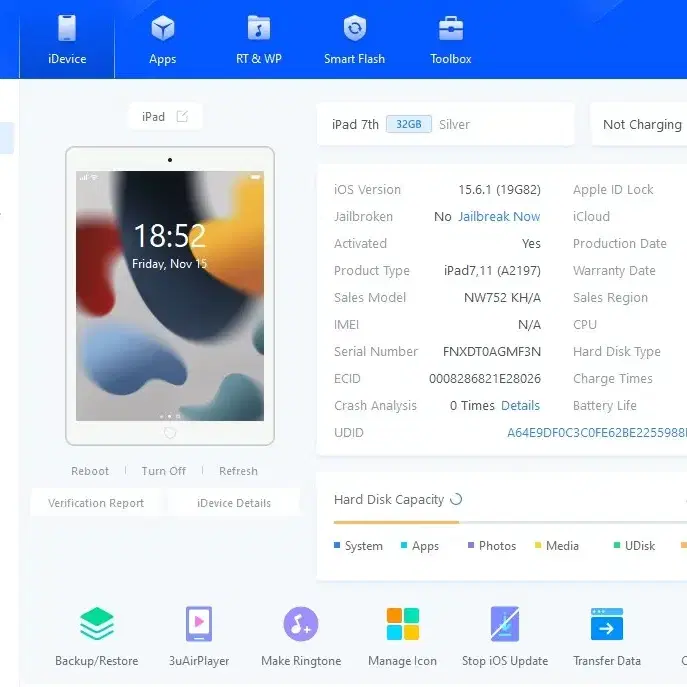Select iOS version 15.6.1 (19G82) value

click(499, 190)
